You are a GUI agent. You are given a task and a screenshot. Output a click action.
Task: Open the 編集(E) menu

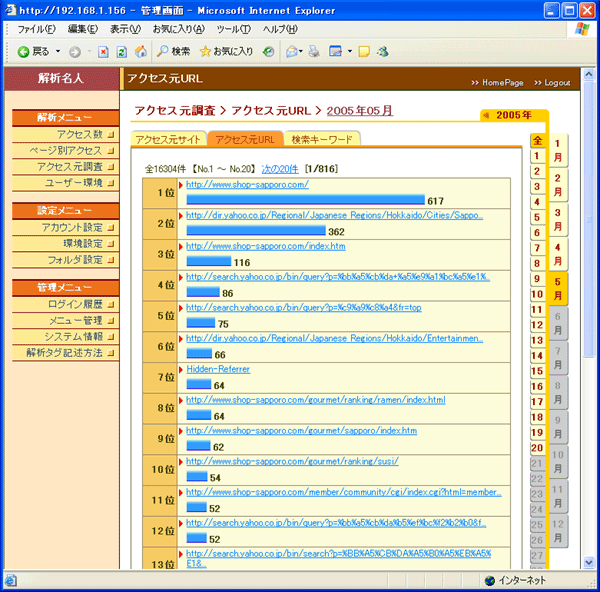83,29
